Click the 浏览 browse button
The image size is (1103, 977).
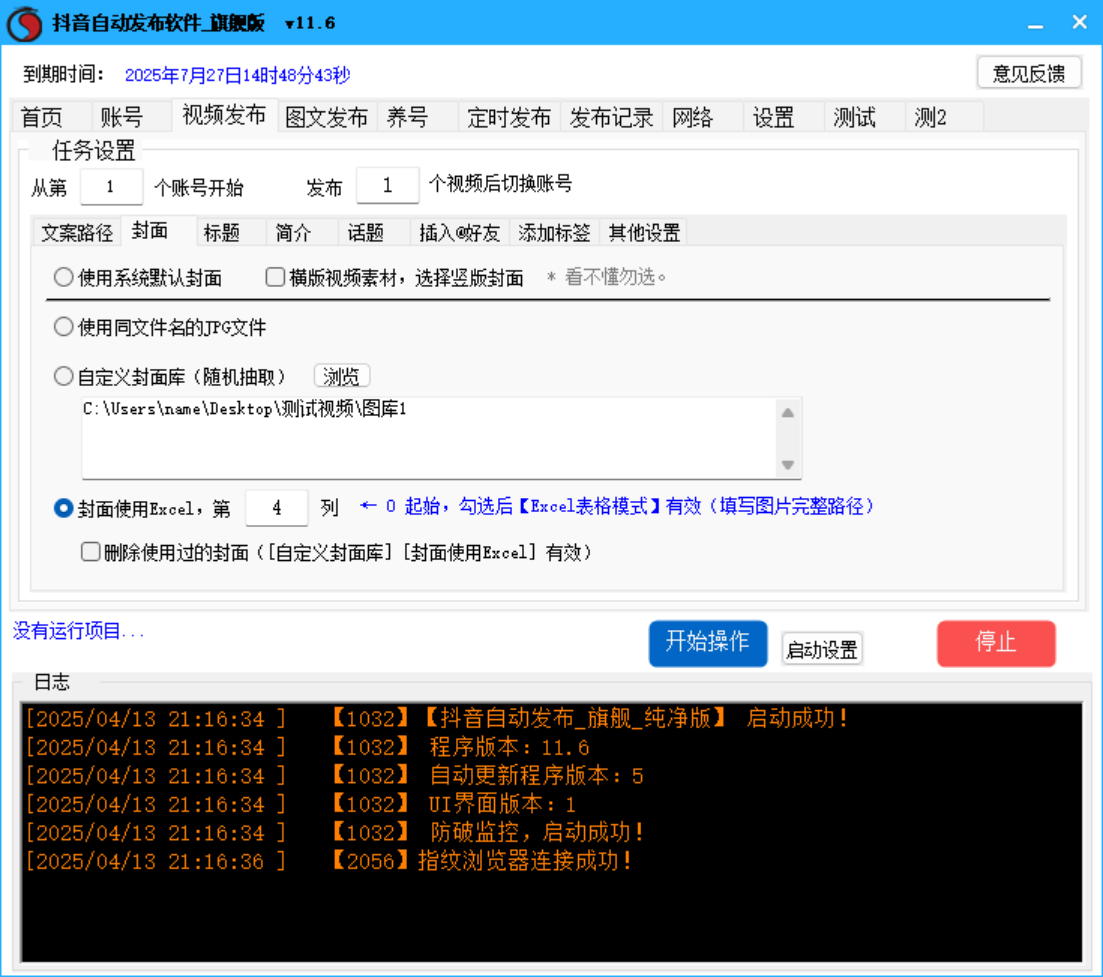(x=341, y=376)
